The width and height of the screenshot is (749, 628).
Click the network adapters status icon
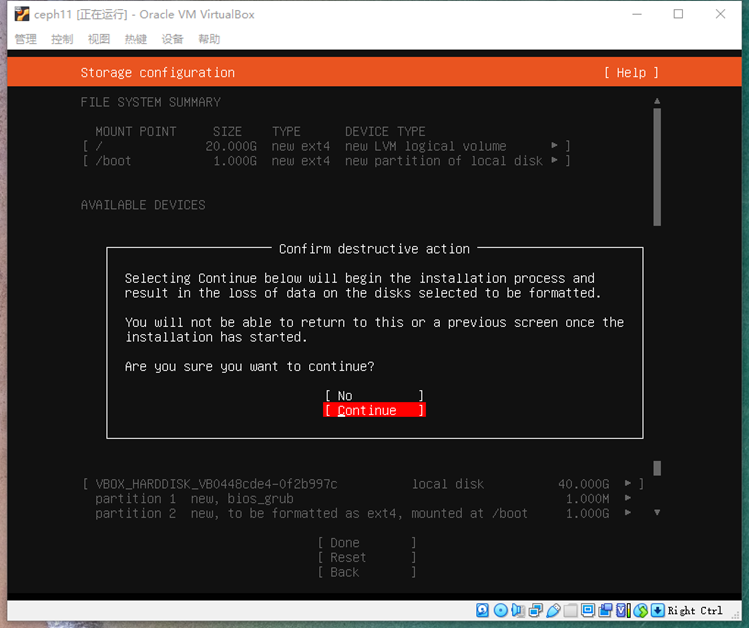[x=535, y=610]
